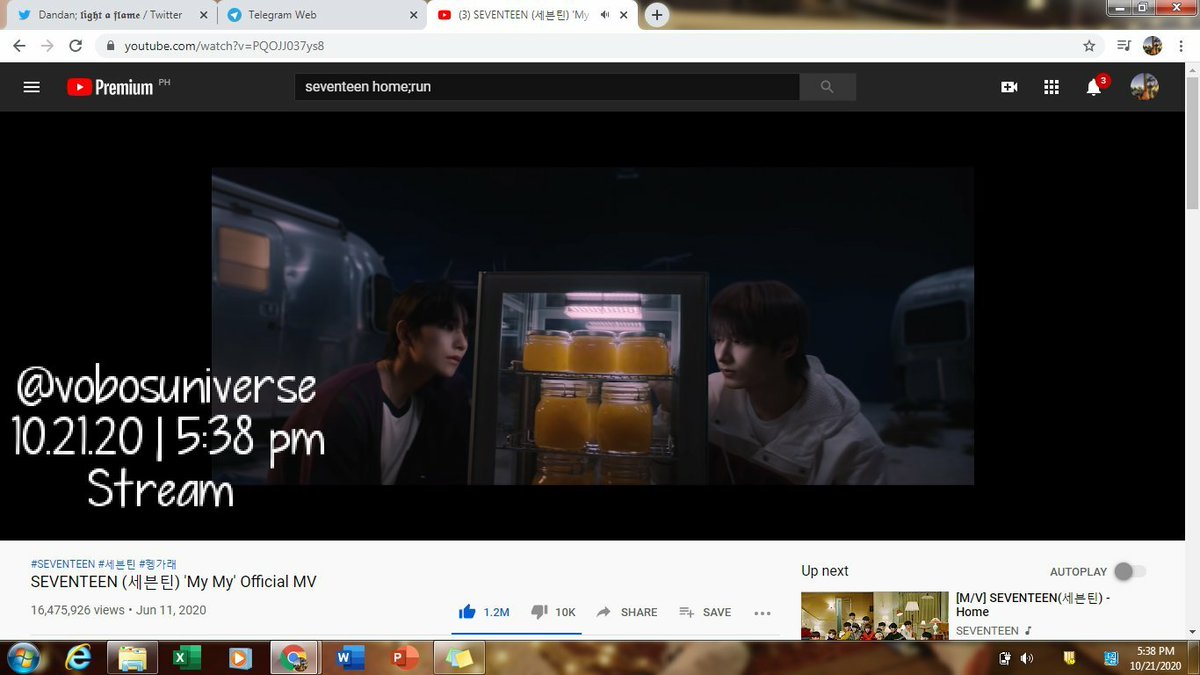1200x675 pixels.
Task: Like the video with thumbs-up 1.2M
Action: (x=484, y=612)
